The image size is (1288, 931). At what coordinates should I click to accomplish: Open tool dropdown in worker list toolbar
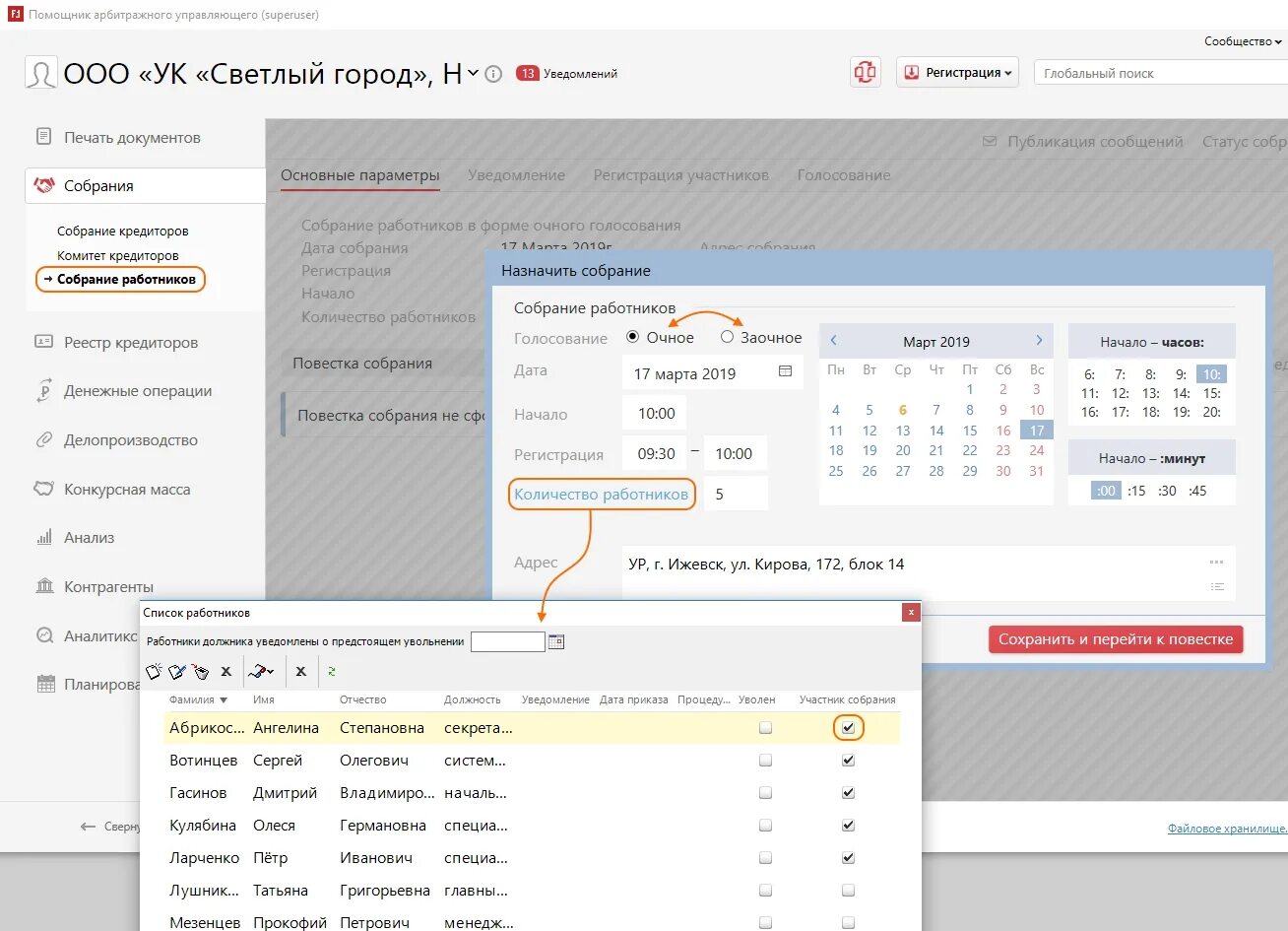pyautogui.click(x=260, y=671)
